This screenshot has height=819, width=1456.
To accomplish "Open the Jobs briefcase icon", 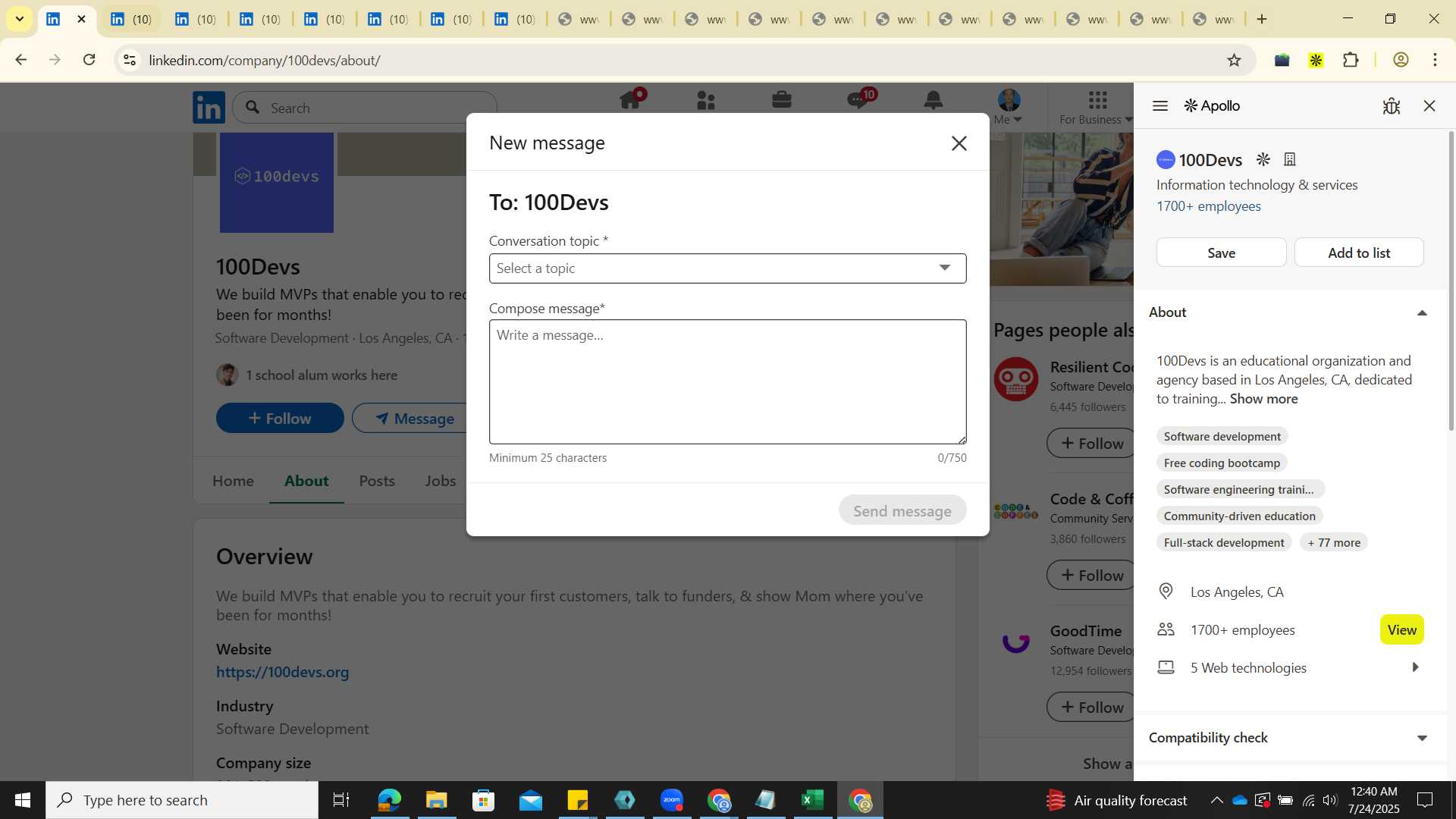I will pos(782,100).
